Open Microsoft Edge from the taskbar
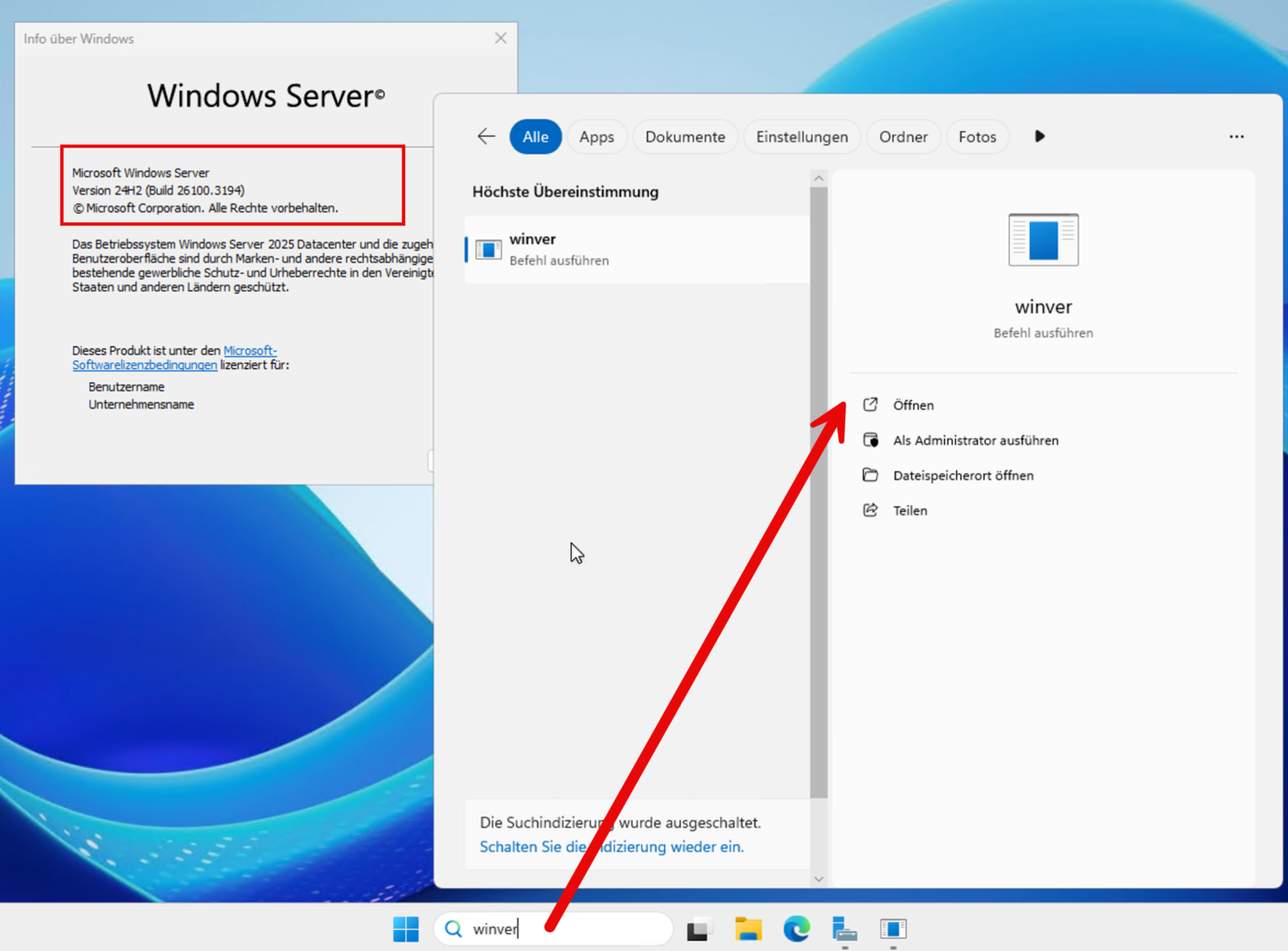Image resolution: width=1288 pixels, height=951 pixels. 796,929
